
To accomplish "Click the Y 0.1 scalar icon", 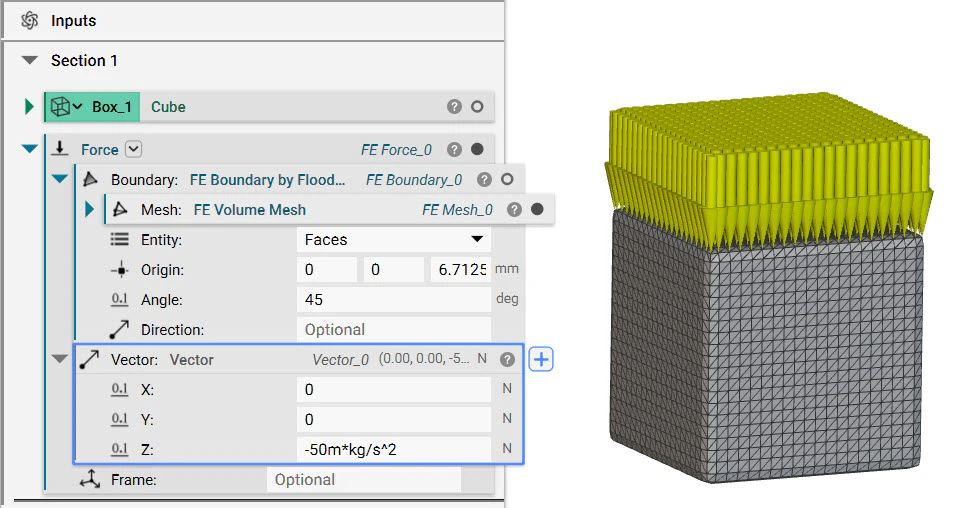I will 119,419.
